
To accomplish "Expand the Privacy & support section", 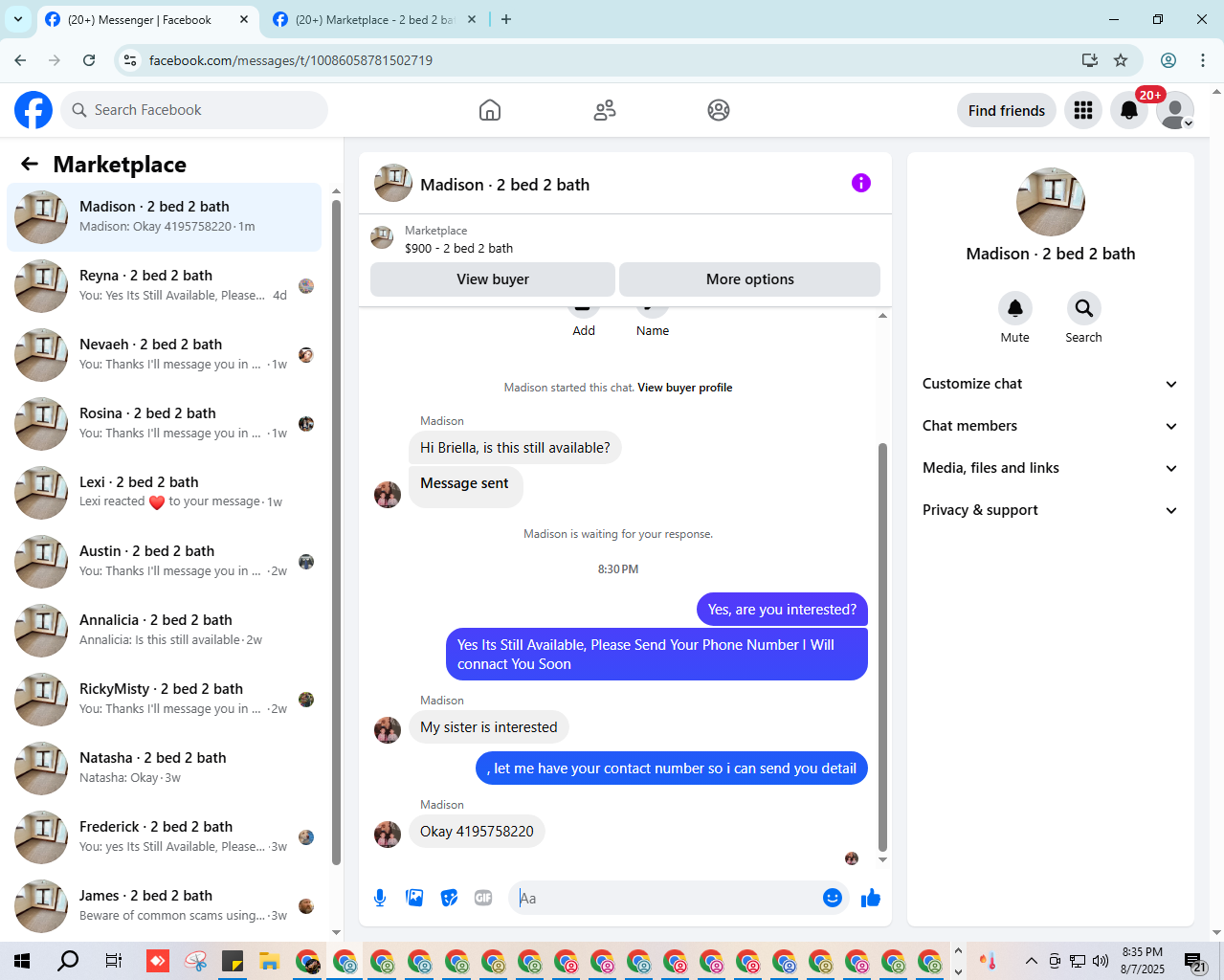I will (x=1051, y=510).
